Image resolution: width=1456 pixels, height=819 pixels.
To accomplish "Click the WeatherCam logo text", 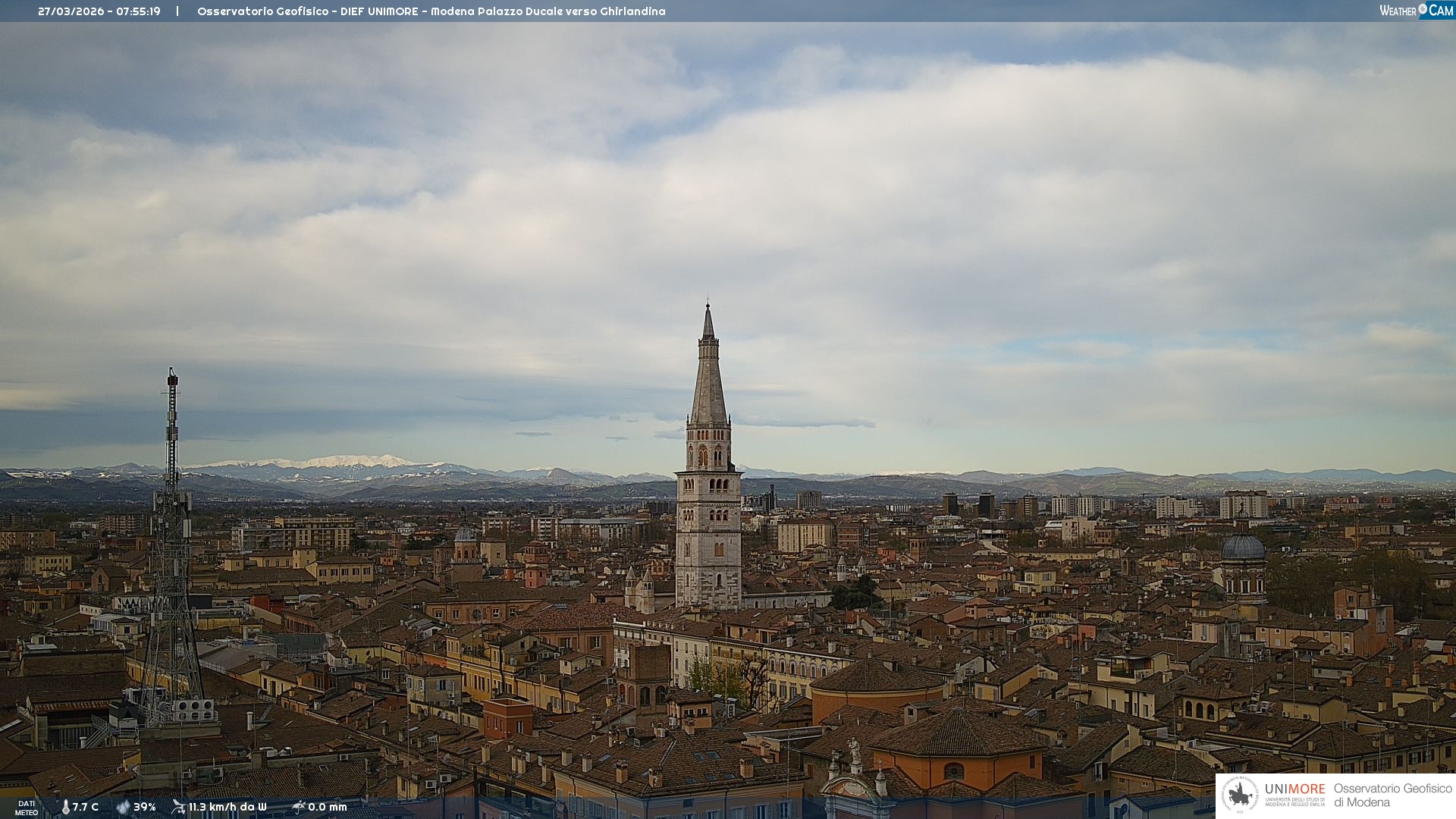I will click(1398, 11).
